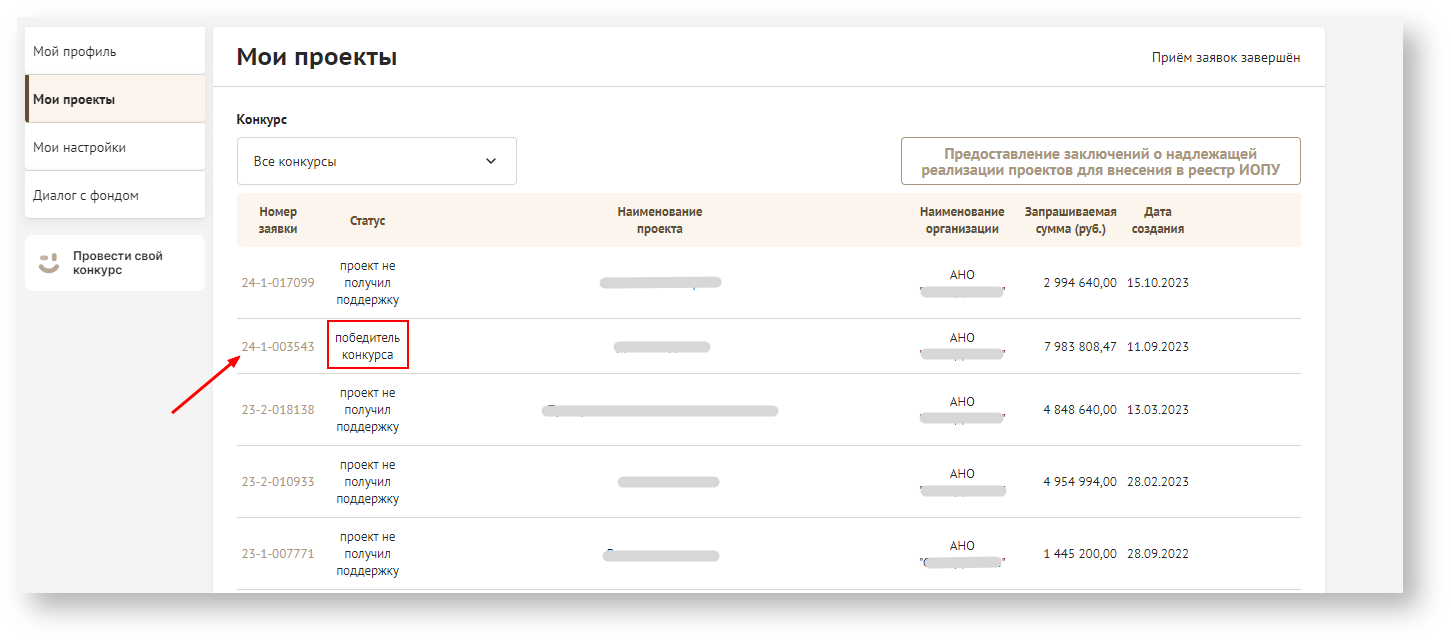Open application number 23-2-010933
The image size is (1451, 641).
278,482
